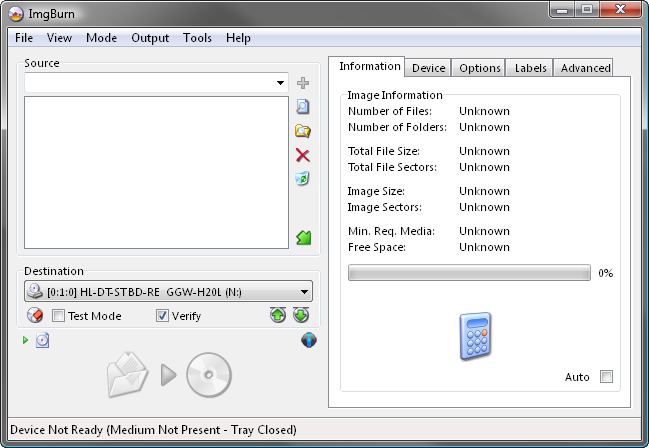Click the Calculate calculator icon

pos(476,336)
